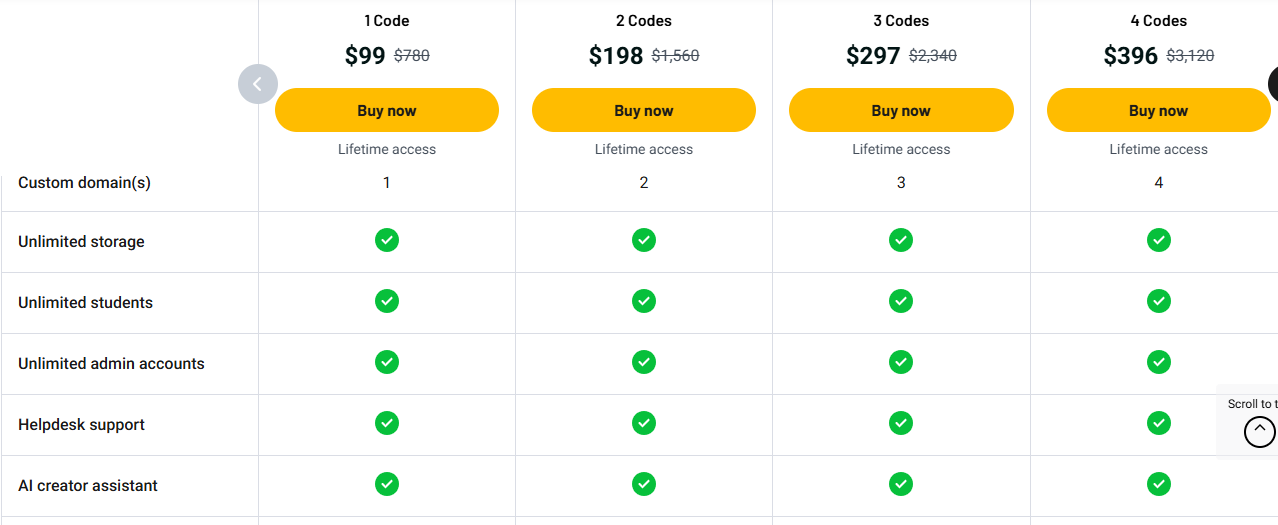Click Unlimited students checkmark under 3 Codes

(x=901, y=301)
